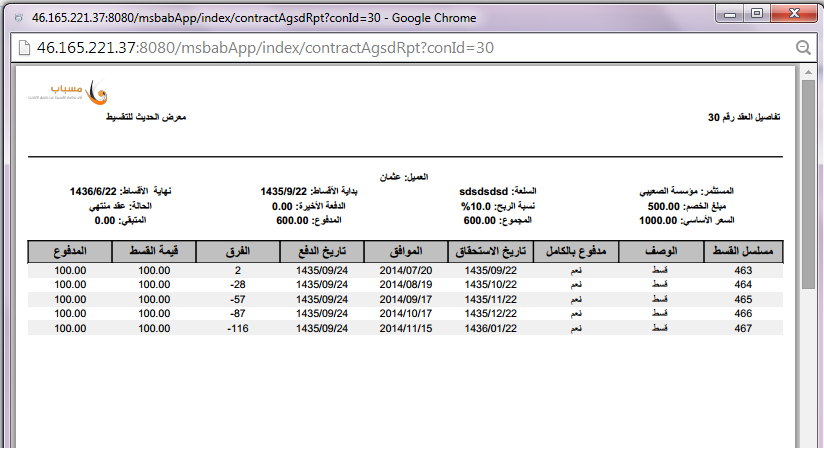Screen dimensions: 824x450
Task: Click due date 1435/09/22 in table
Action: [491, 270]
